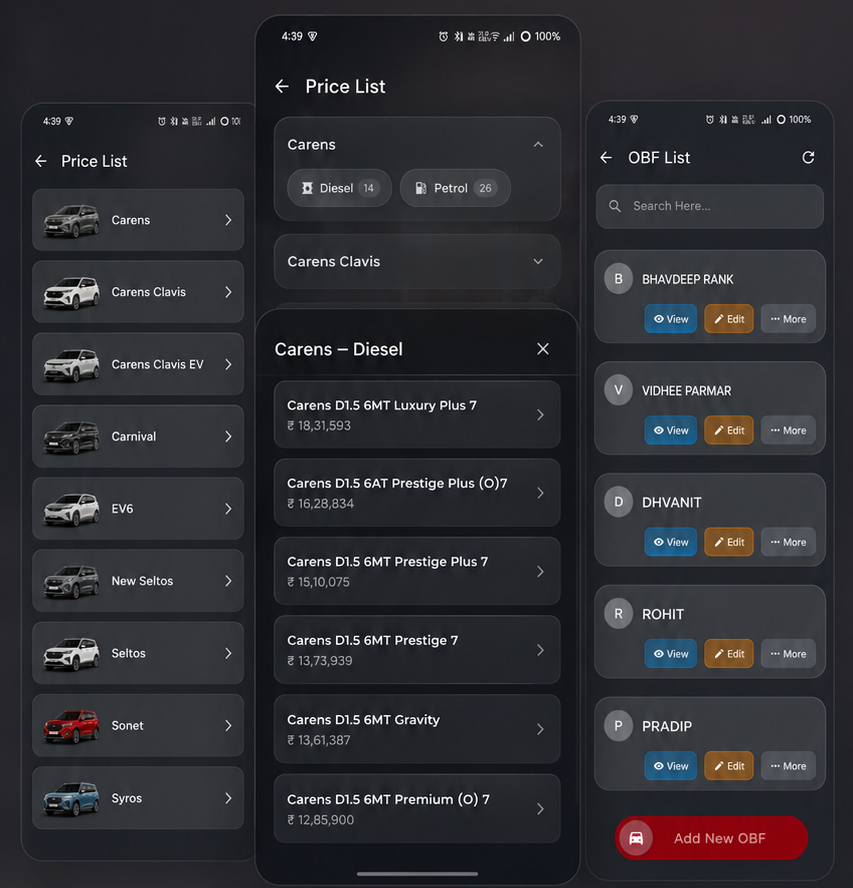Select the Diesel 14 filter chip
This screenshot has width=853, height=888.
click(339, 188)
